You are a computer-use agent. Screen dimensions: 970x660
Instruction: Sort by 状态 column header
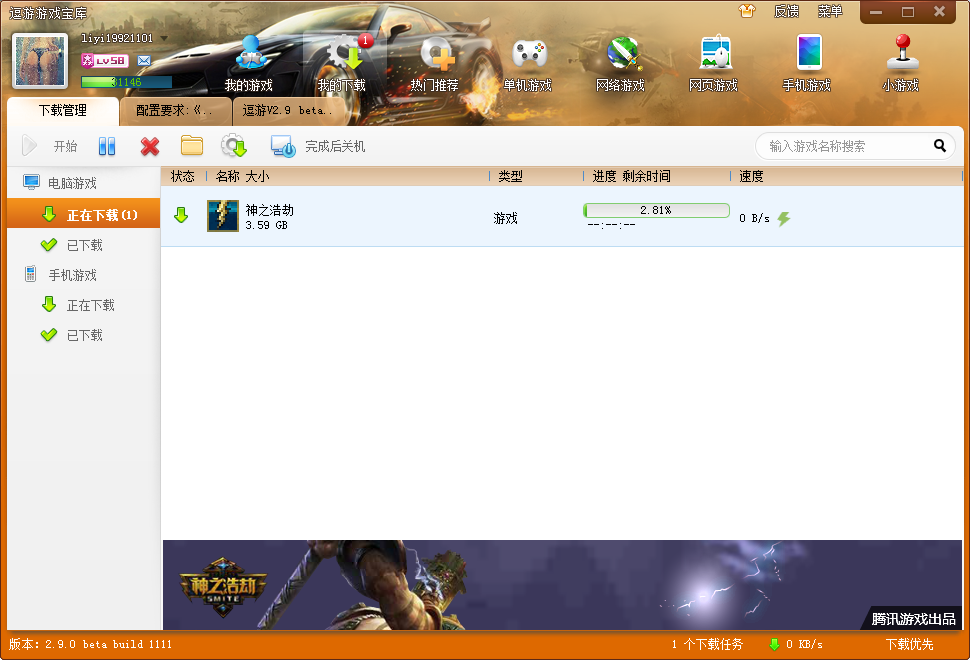pos(183,176)
